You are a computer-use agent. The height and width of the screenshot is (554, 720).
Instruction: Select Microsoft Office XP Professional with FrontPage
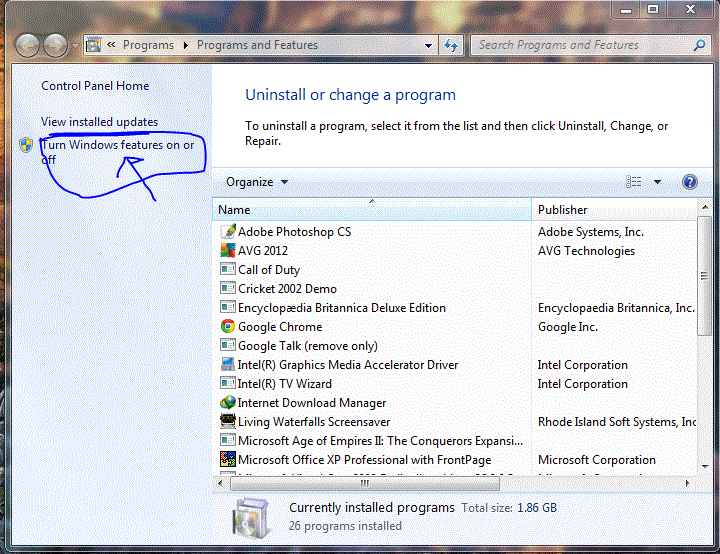[x=364, y=460]
